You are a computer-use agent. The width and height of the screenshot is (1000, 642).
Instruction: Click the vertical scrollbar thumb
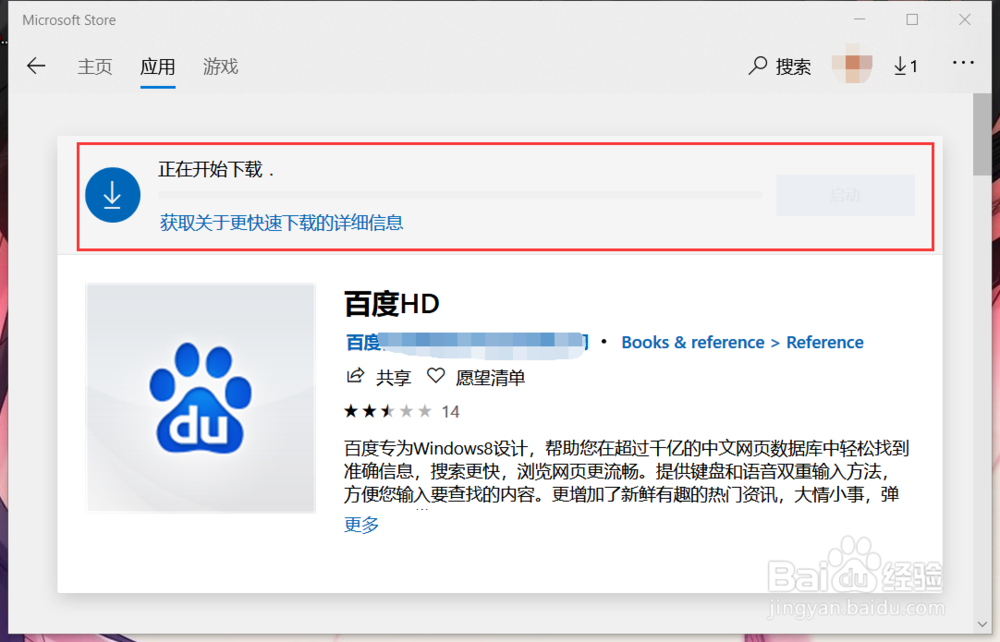[x=982, y=135]
